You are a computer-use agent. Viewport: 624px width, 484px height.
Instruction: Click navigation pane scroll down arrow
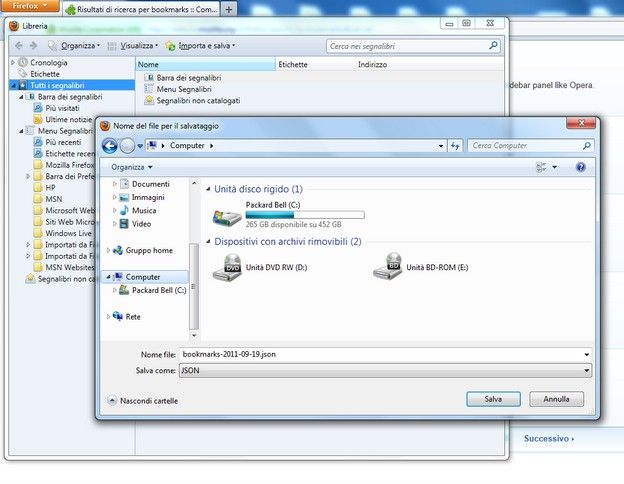[x=194, y=335]
